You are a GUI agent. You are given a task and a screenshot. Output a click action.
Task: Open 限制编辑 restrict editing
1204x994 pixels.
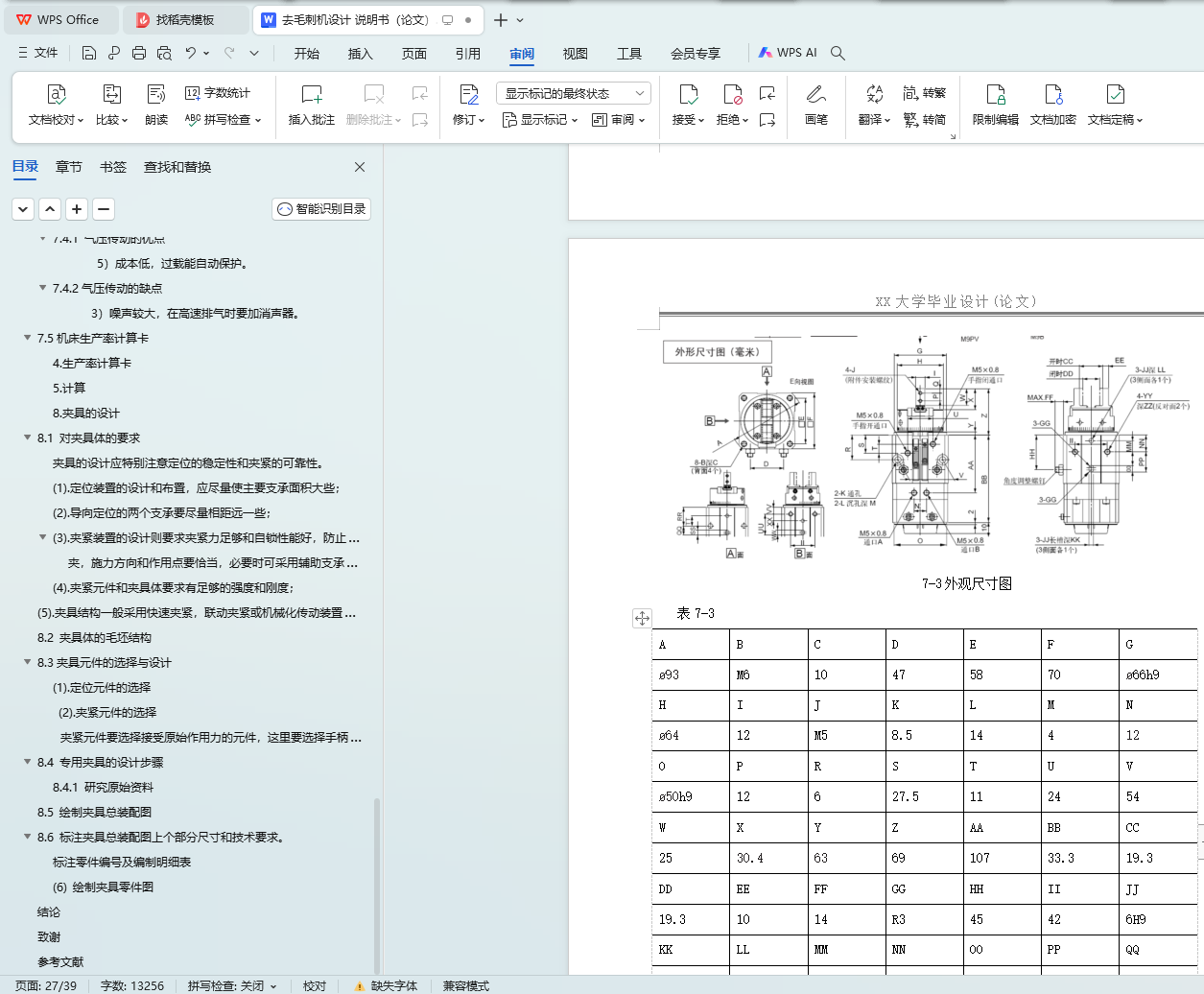point(996,106)
